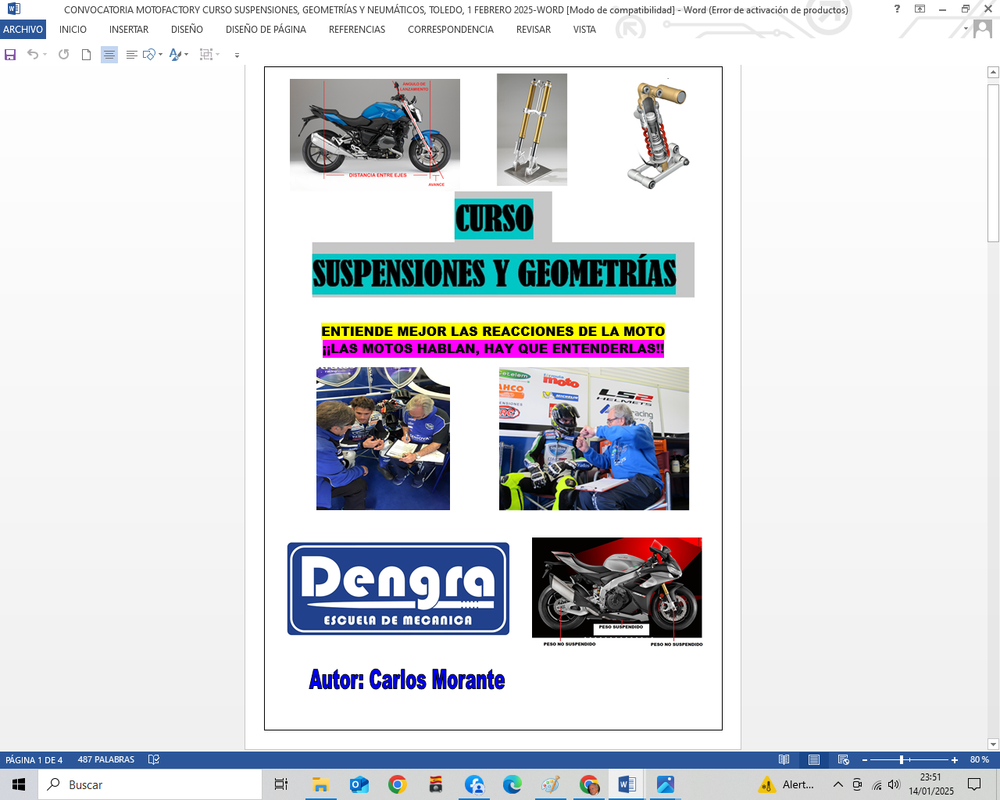The width and height of the screenshot is (1000, 800).
Task: Click the text styles brush icon
Action: [175, 55]
